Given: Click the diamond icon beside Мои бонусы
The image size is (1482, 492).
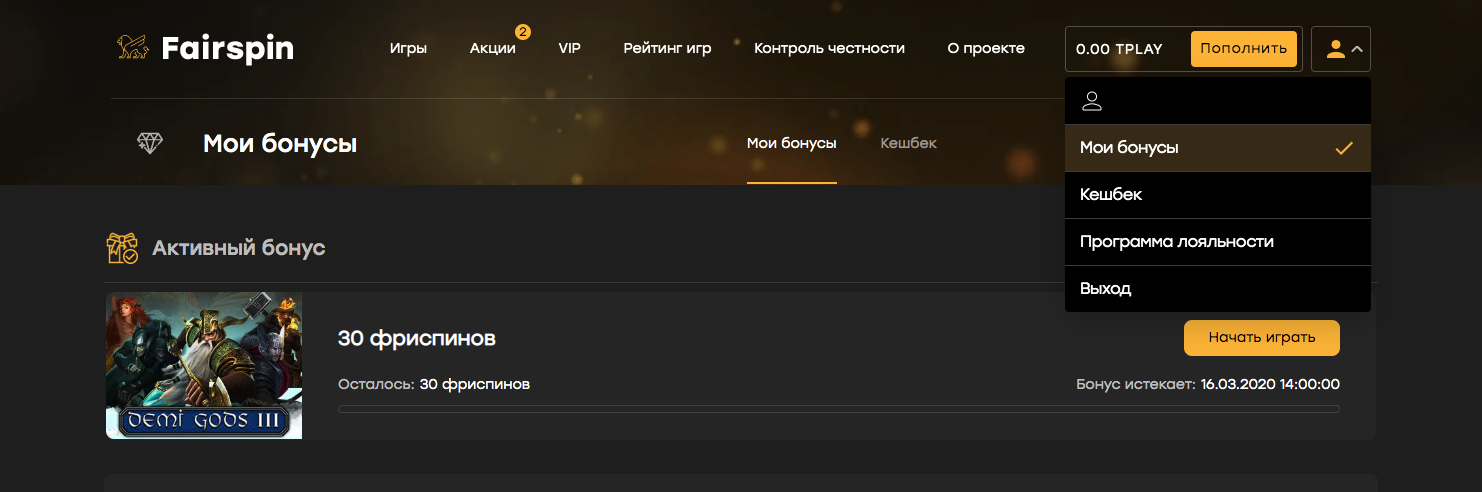Looking at the screenshot, I should tap(150, 144).
